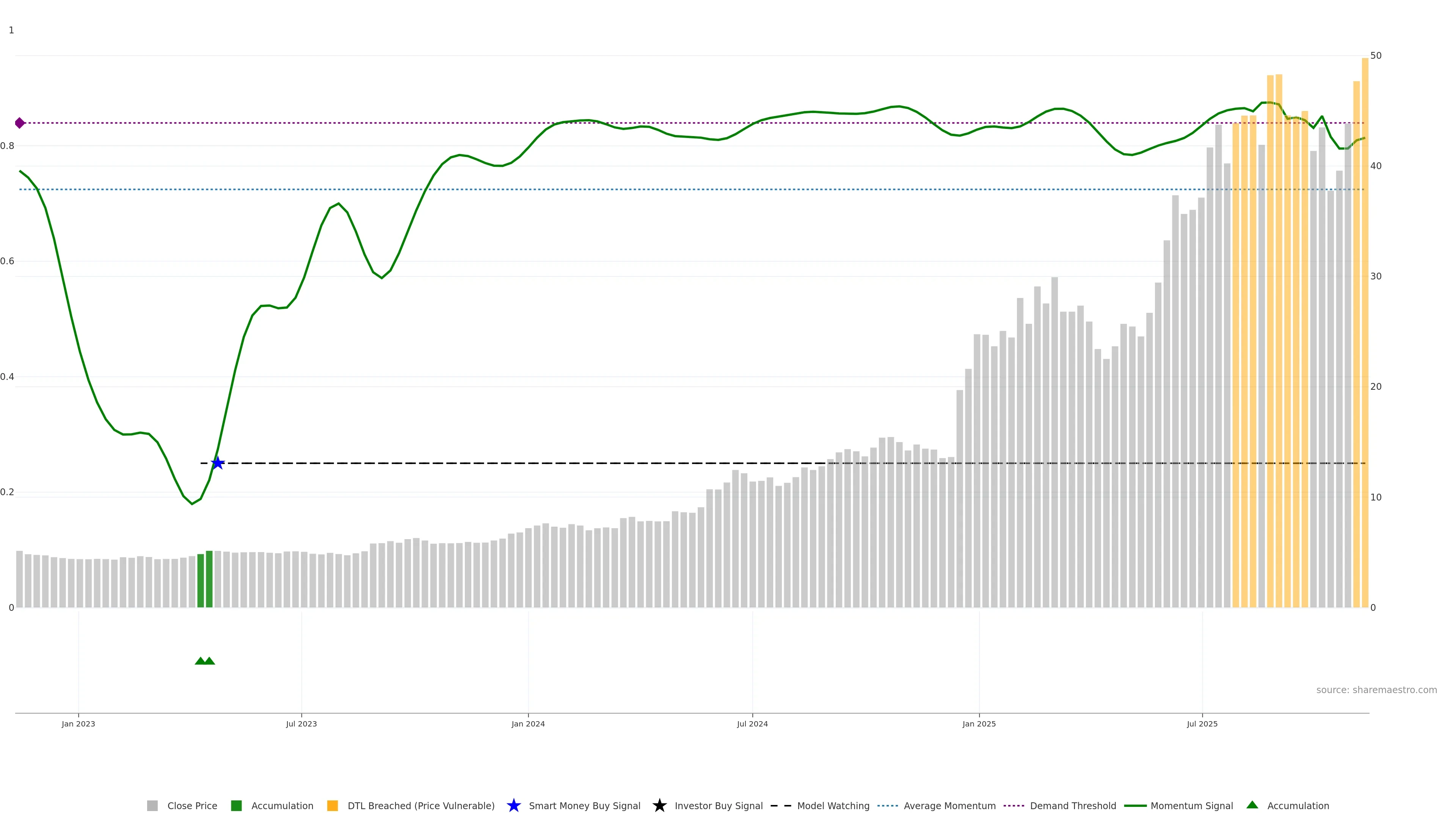Click the Jan 2023 x-axis label
The width and height of the screenshot is (1456, 819).
(x=78, y=723)
